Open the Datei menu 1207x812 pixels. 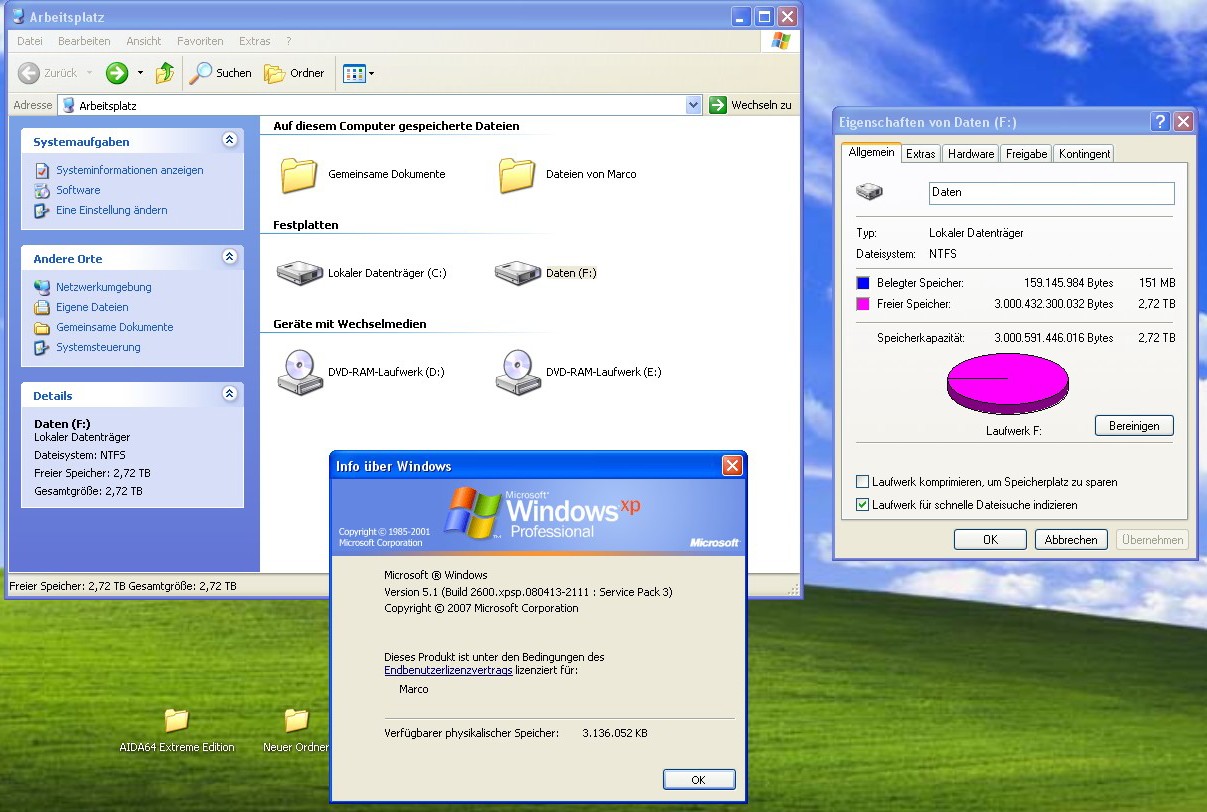[30, 41]
